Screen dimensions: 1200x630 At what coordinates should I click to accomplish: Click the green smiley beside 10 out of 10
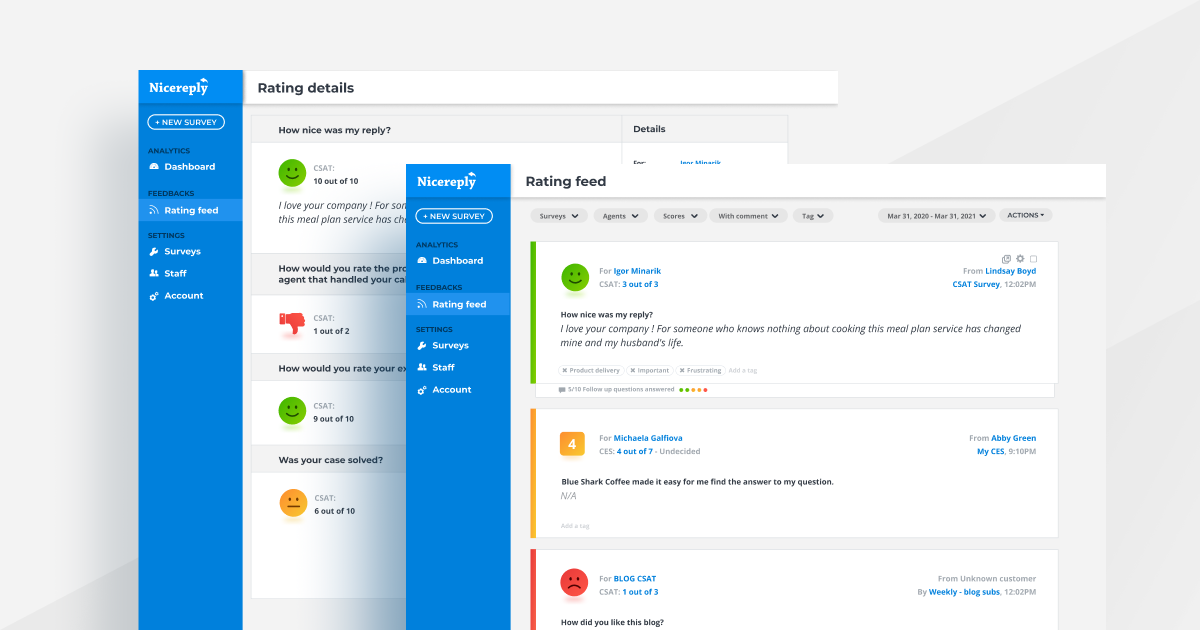[292, 173]
